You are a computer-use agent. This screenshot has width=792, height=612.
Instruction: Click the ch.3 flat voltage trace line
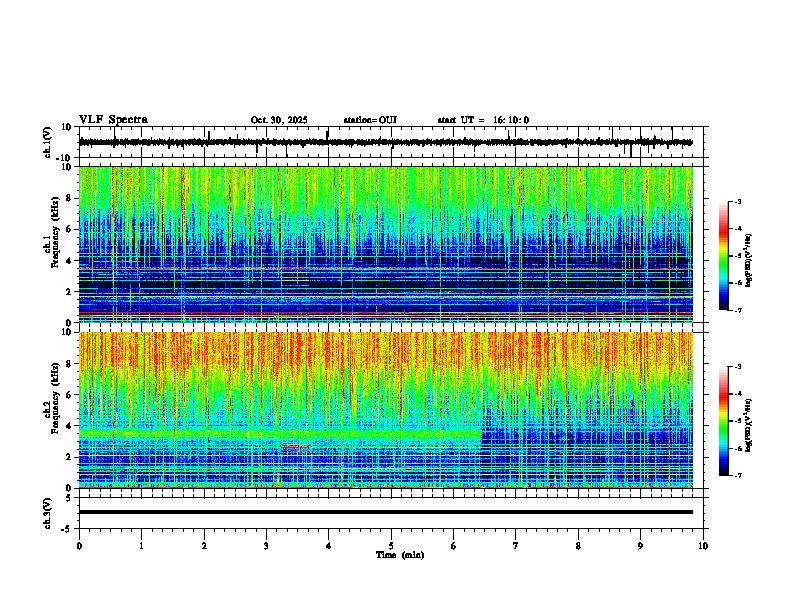coord(386,512)
